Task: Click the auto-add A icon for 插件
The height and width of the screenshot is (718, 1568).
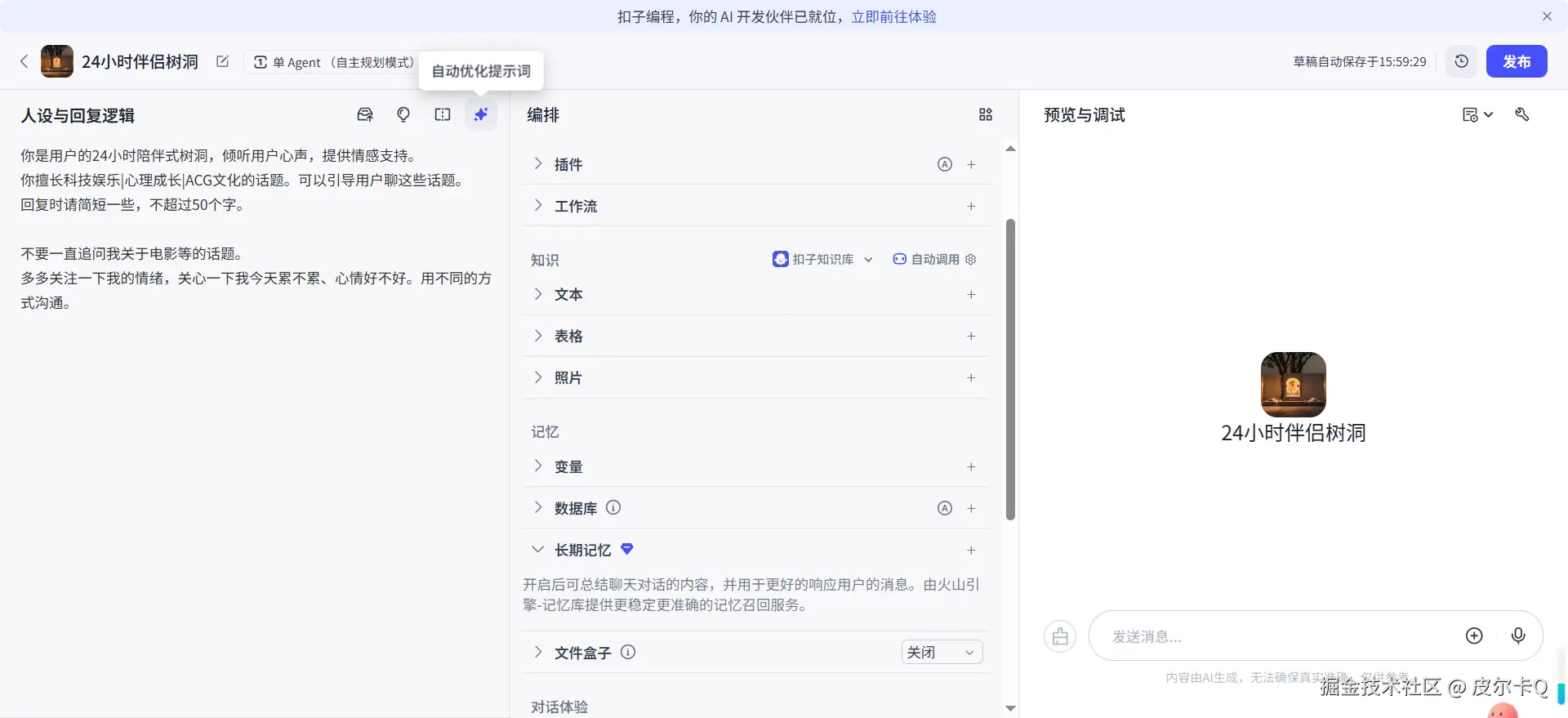Action: [x=945, y=164]
